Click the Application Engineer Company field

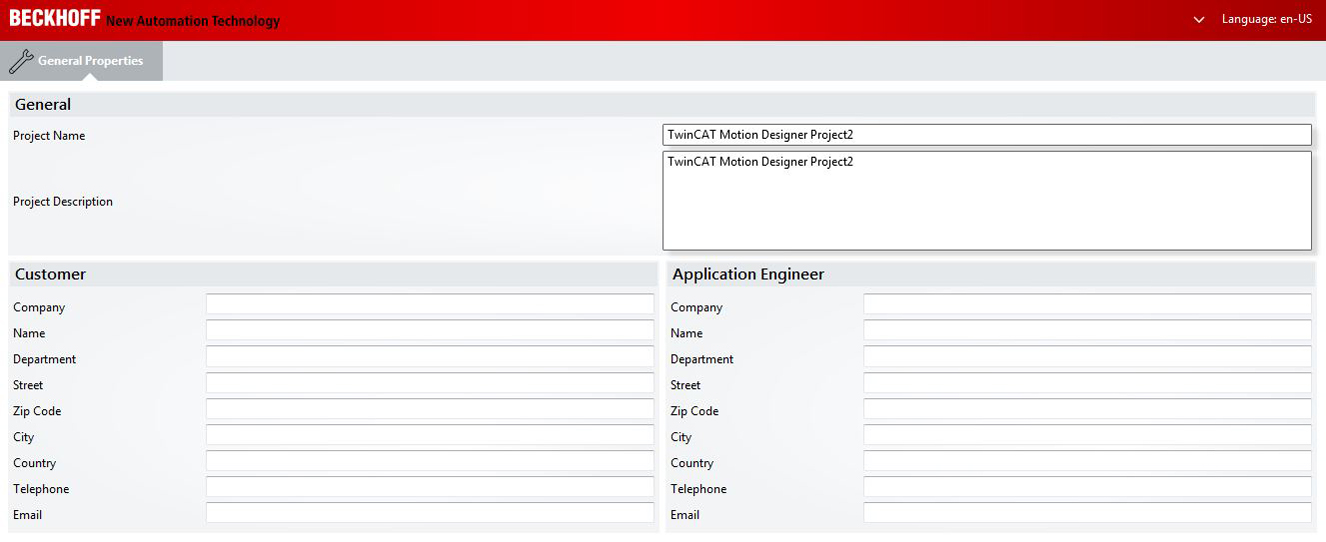pos(1088,304)
